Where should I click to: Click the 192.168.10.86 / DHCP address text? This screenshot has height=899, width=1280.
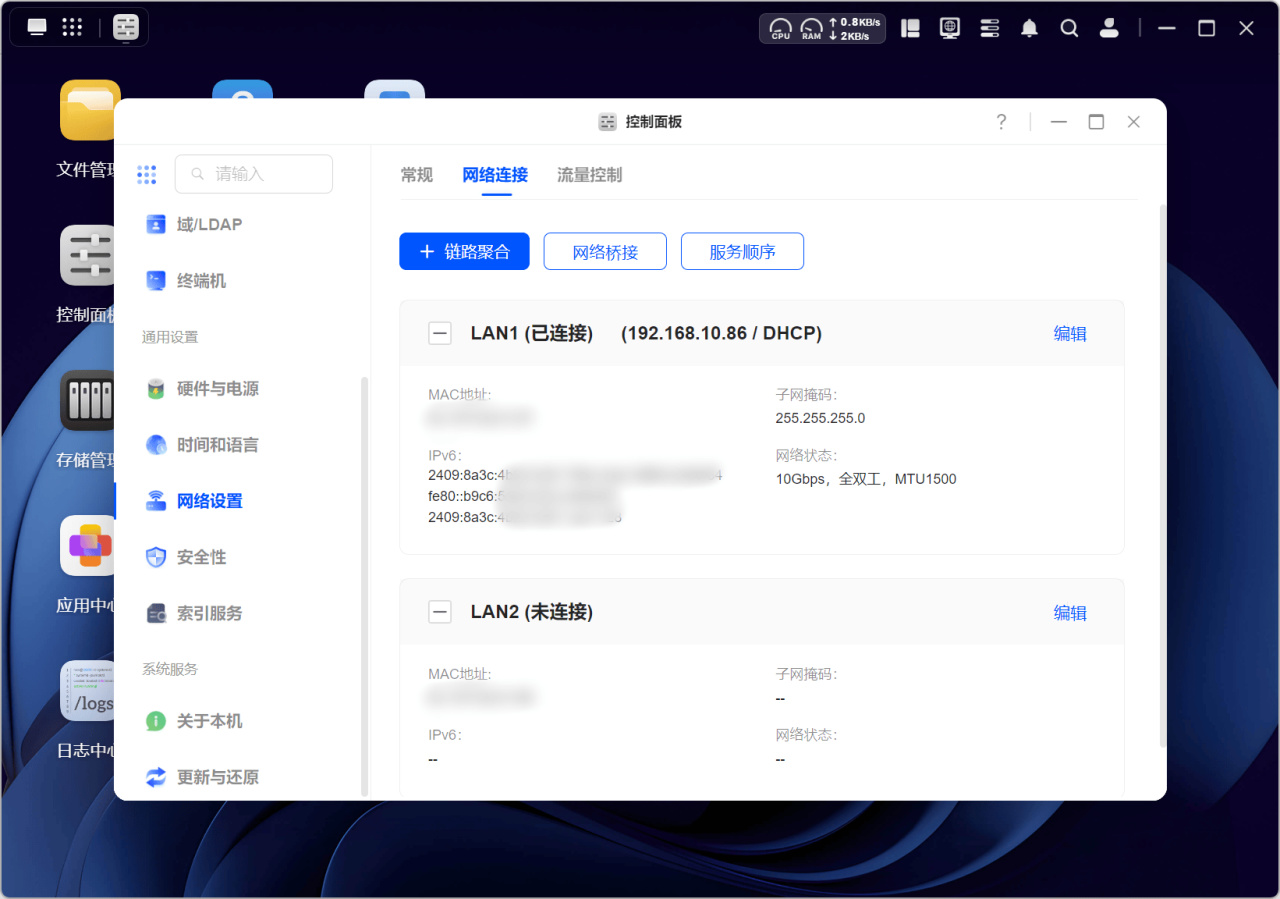pyautogui.click(x=722, y=334)
